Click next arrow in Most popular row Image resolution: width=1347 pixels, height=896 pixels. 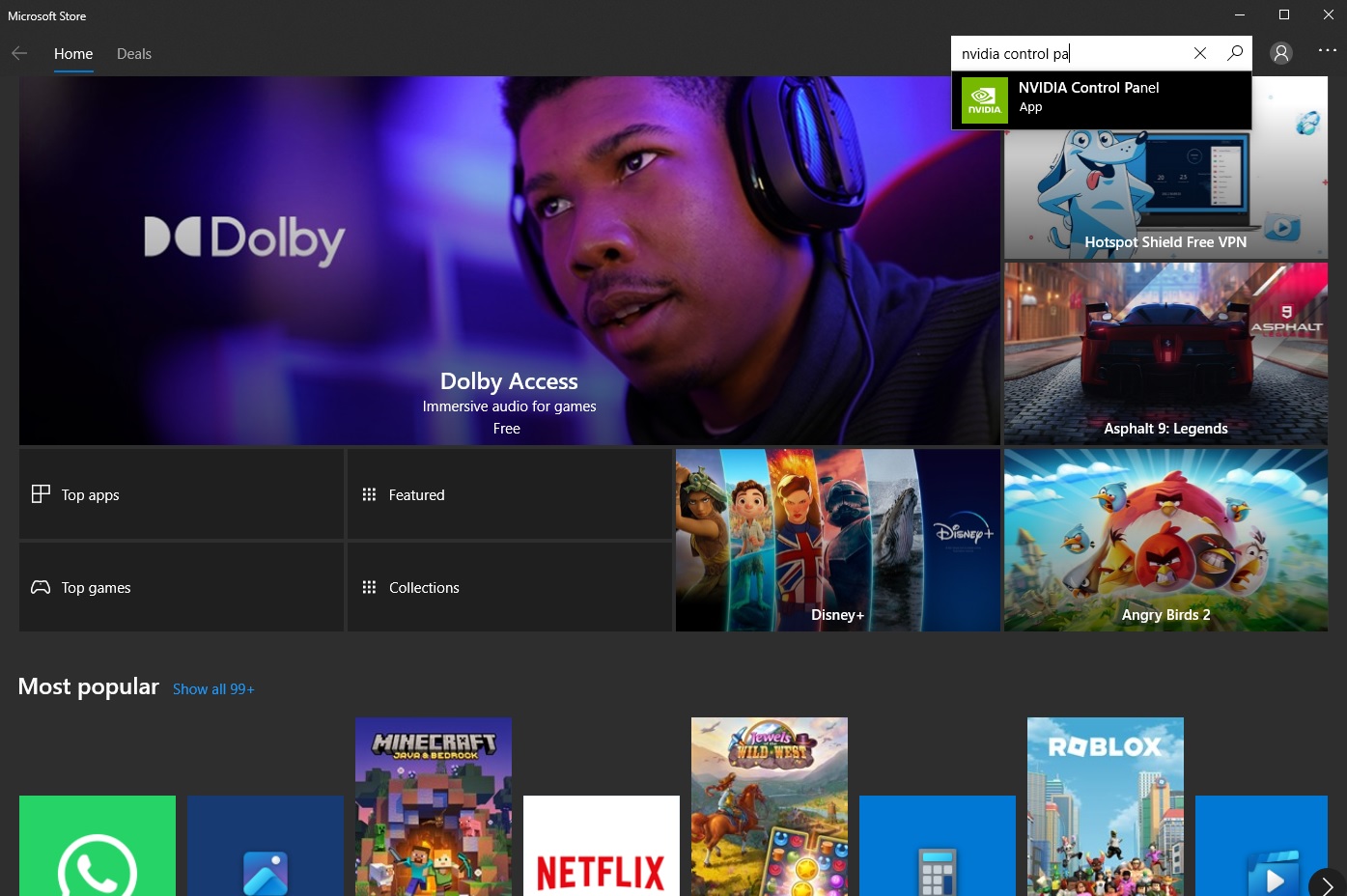(x=1328, y=884)
